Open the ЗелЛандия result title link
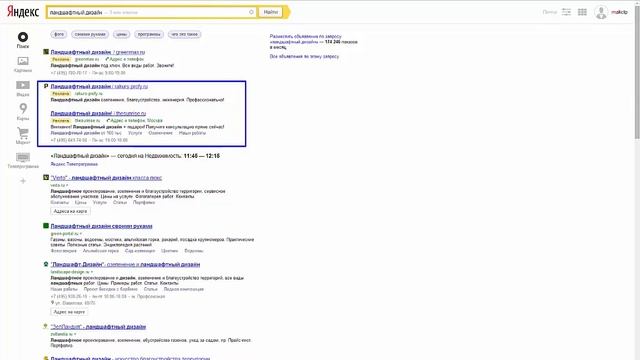The image size is (640, 360). coord(98,327)
